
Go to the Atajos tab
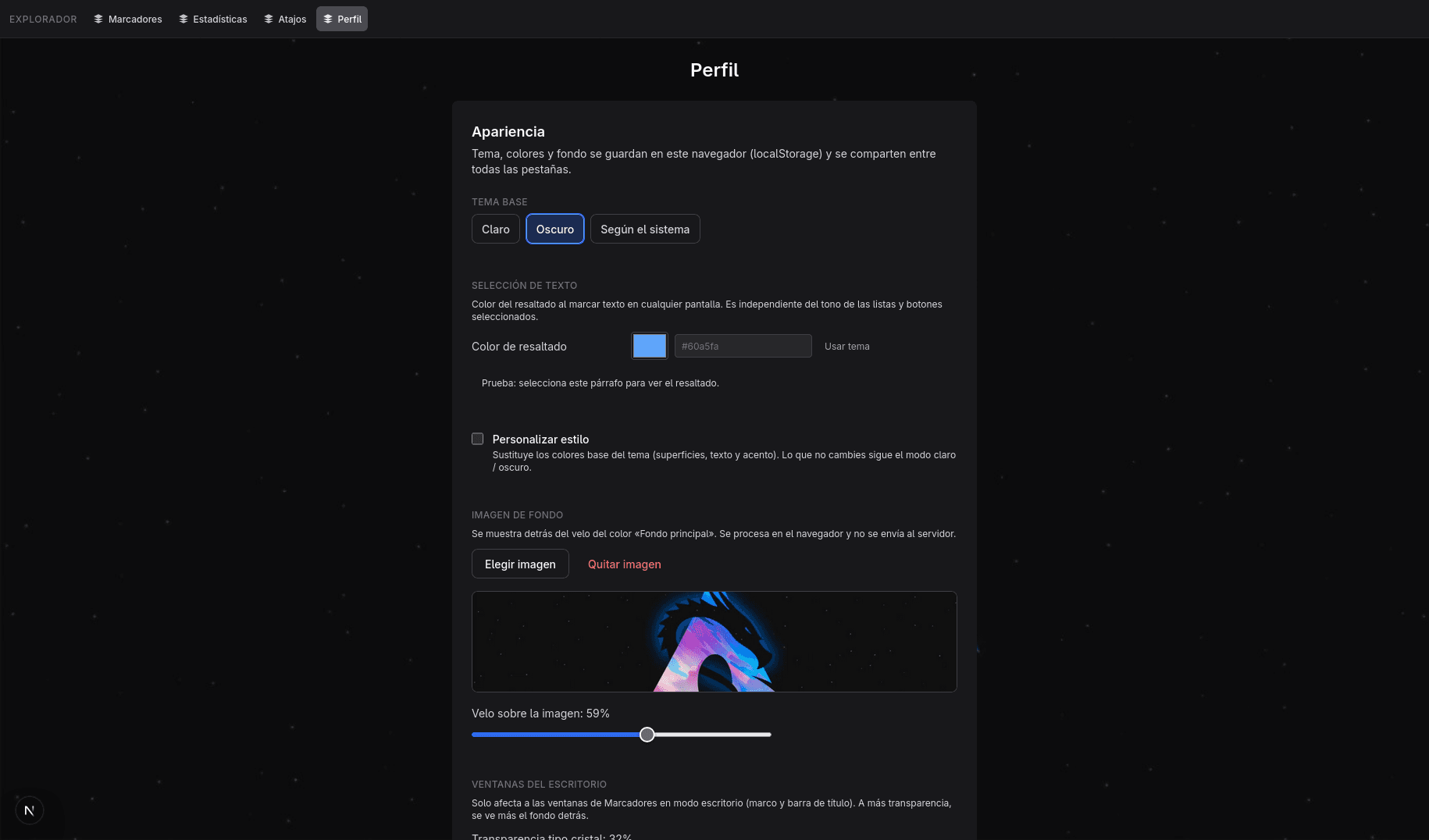click(x=285, y=19)
